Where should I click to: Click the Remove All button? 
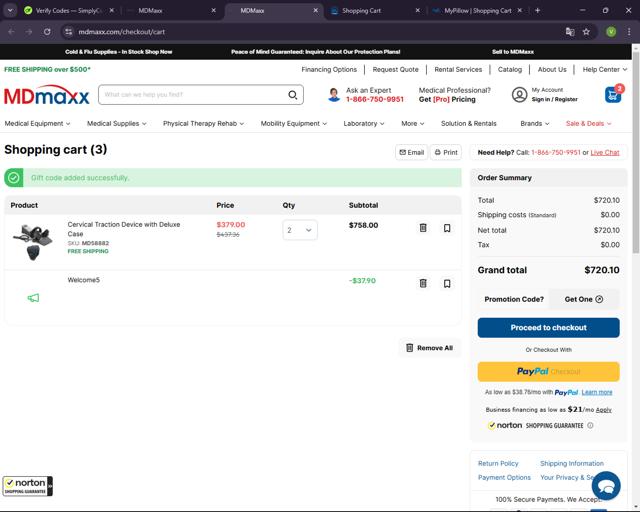(429, 348)
